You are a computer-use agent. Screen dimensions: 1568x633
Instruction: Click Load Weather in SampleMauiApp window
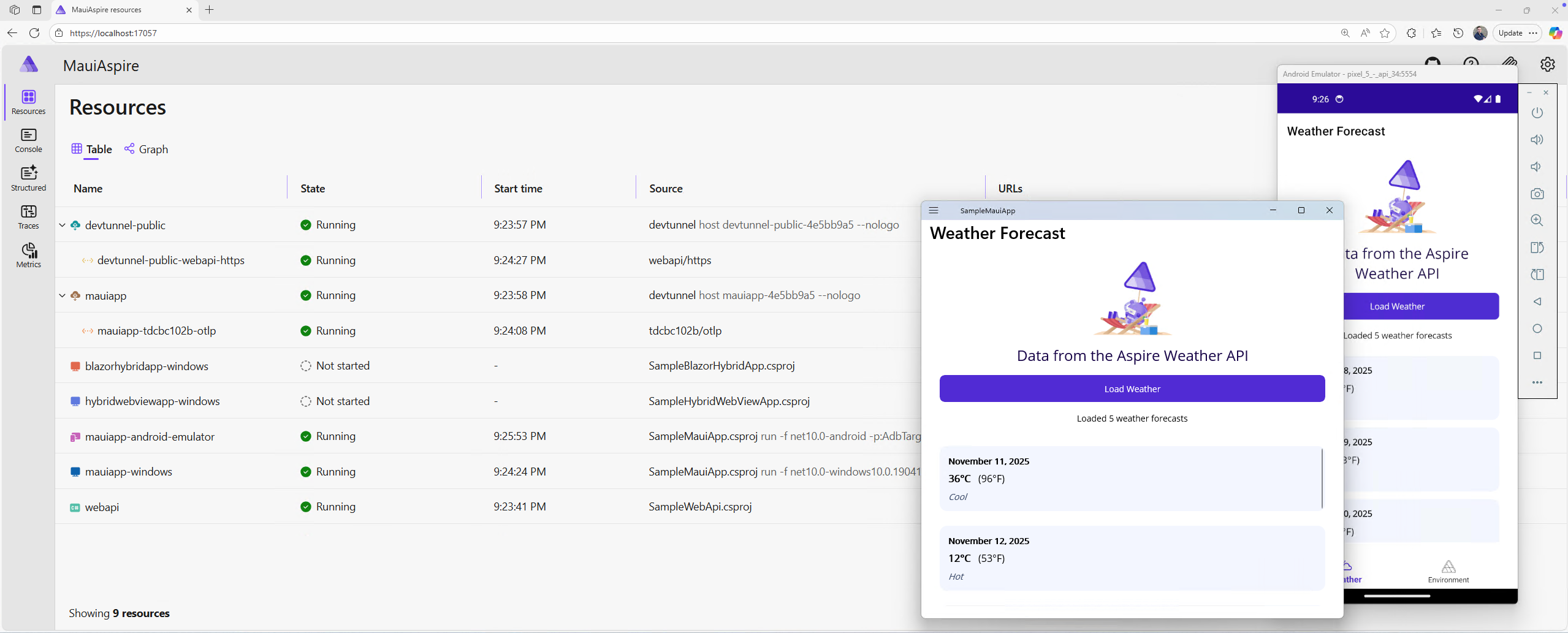[1132, 389]
